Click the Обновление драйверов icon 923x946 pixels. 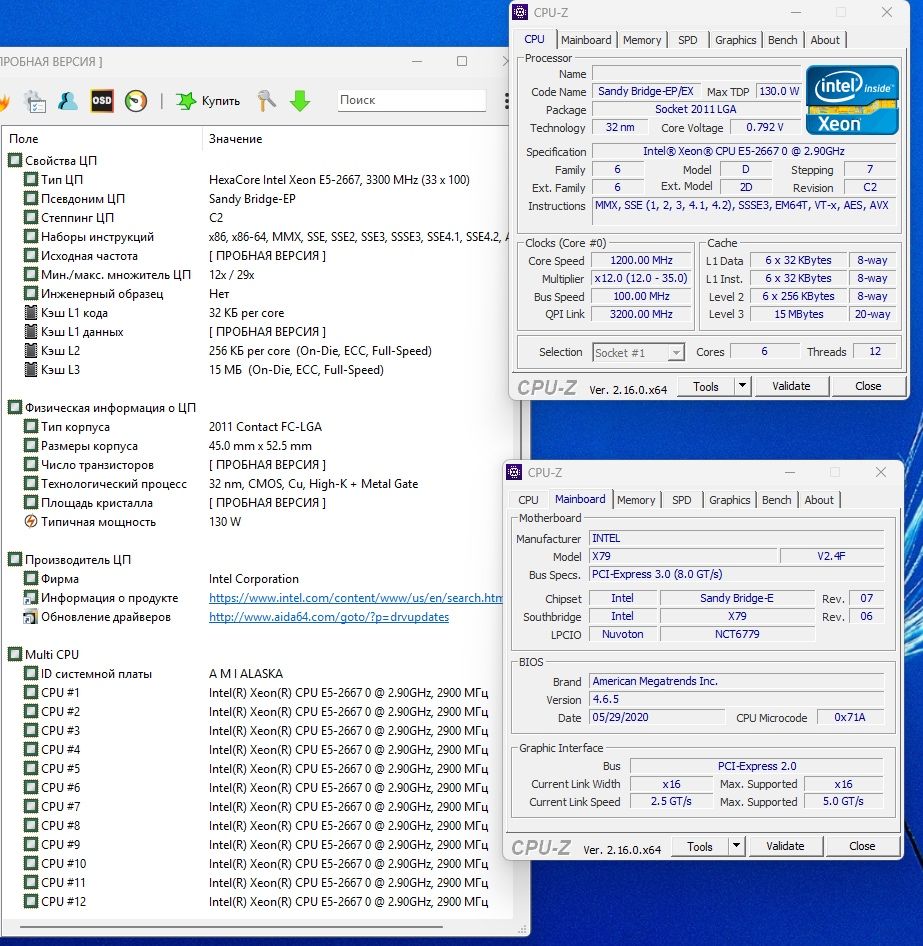pyautogui.click(x=30, y=617)
